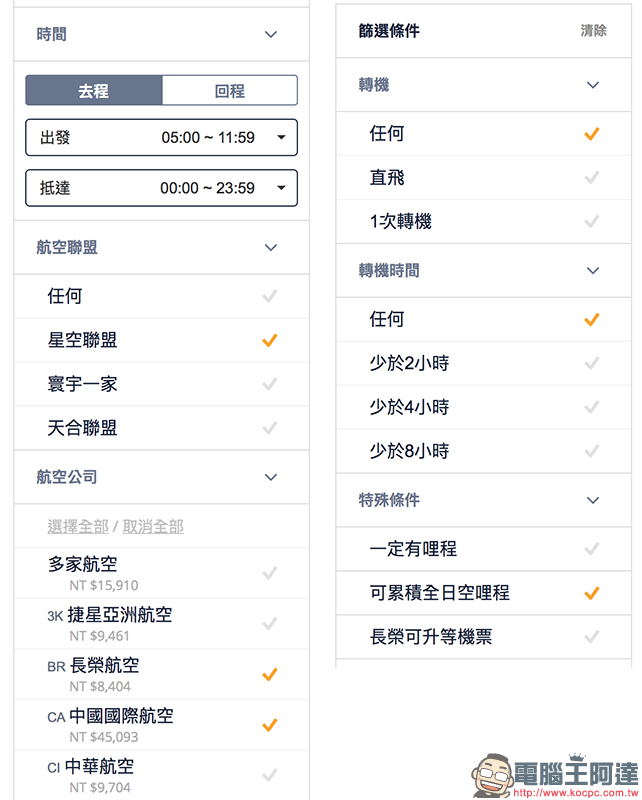Image resolution: width=642 pixels, height=800 pixels.
Task: Select the 去程 tab
Action: (94, 91)
